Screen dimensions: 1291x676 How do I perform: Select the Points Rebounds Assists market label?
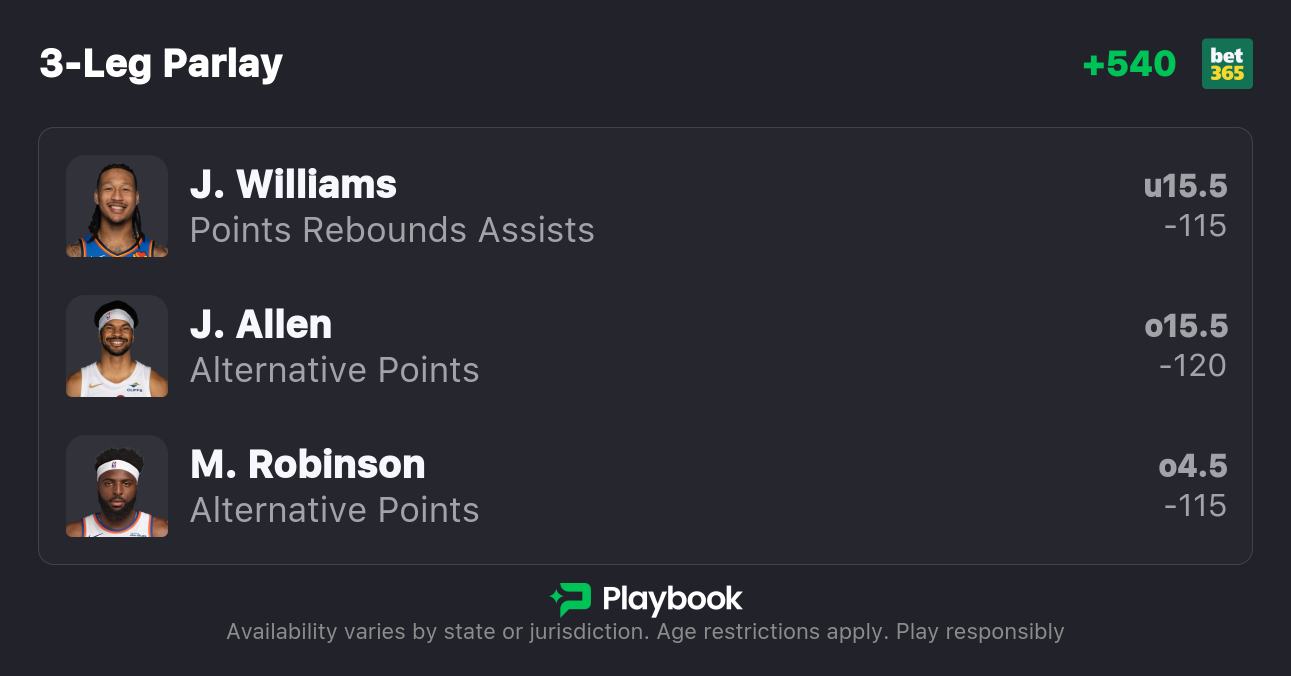coord(392,230)
